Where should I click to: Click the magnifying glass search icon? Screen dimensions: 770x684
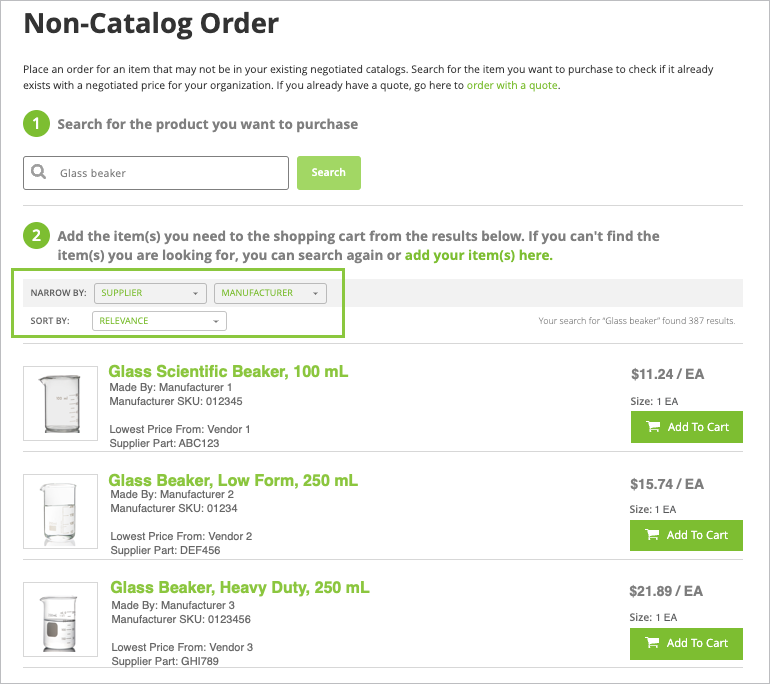pyautogui.click(x=38, y=172)
